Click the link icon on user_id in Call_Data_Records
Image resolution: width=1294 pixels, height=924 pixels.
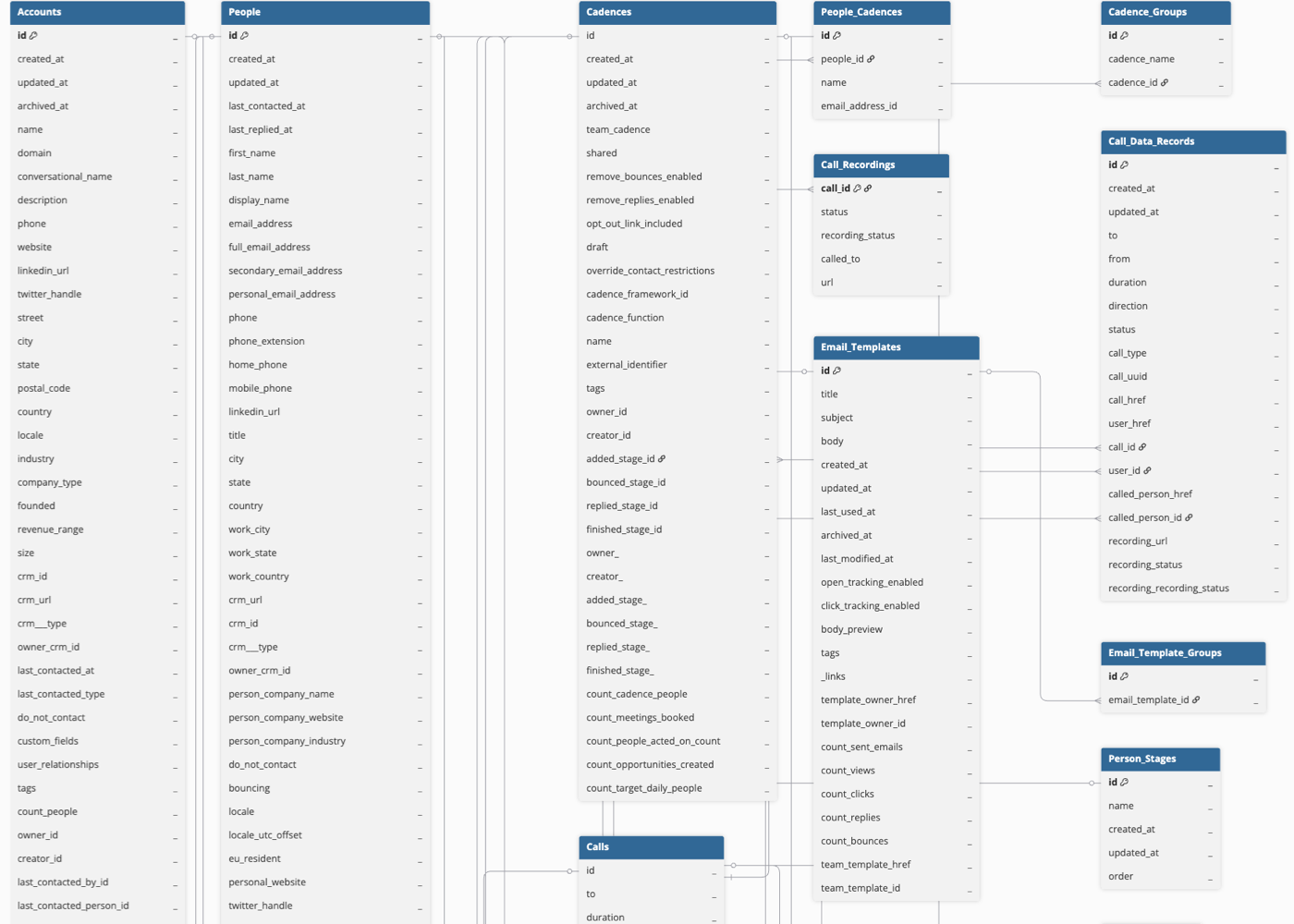click(1147, 470)
